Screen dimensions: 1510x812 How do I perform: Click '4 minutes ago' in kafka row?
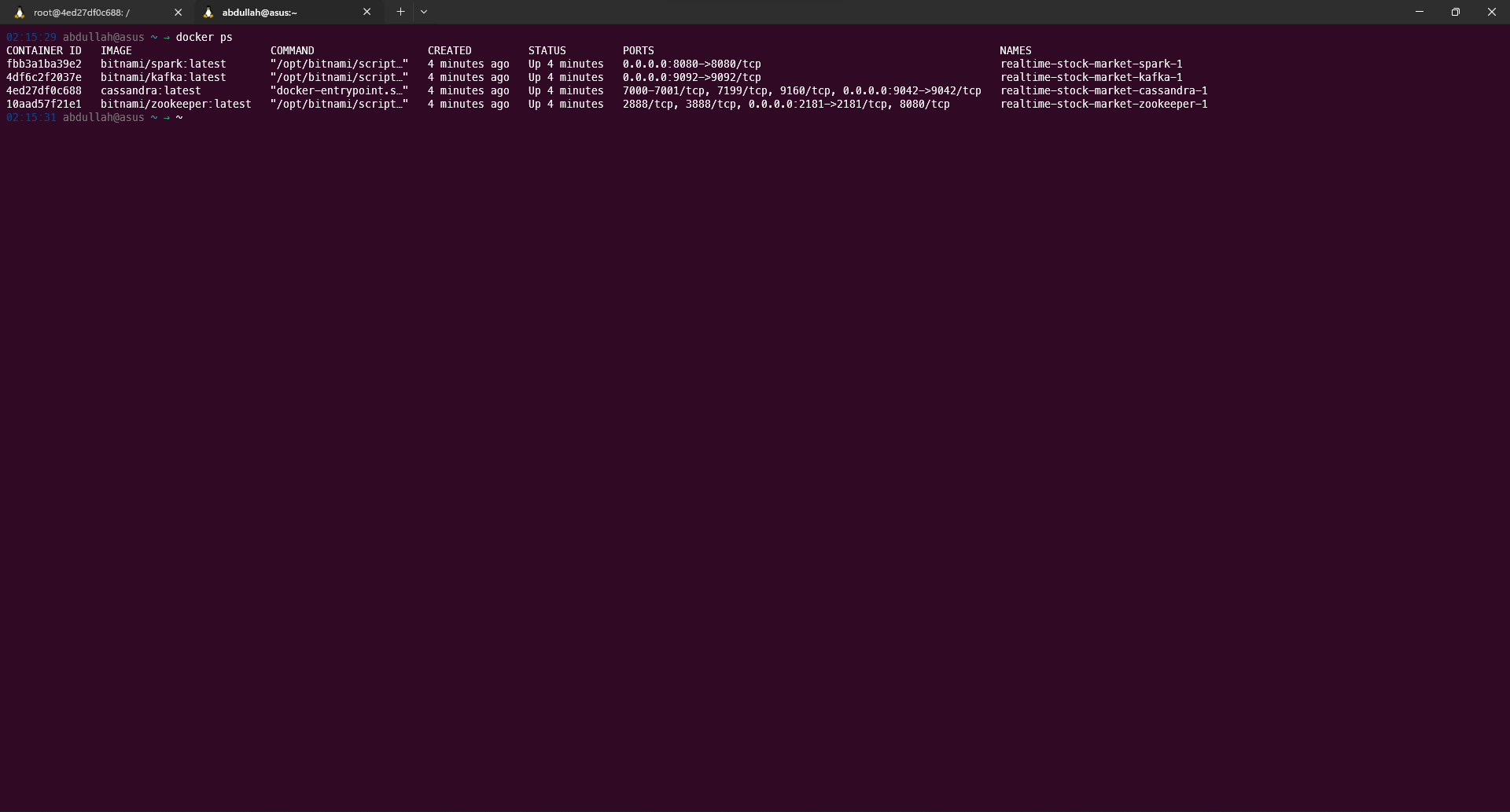pyautogui.click(x=469, y=77)
